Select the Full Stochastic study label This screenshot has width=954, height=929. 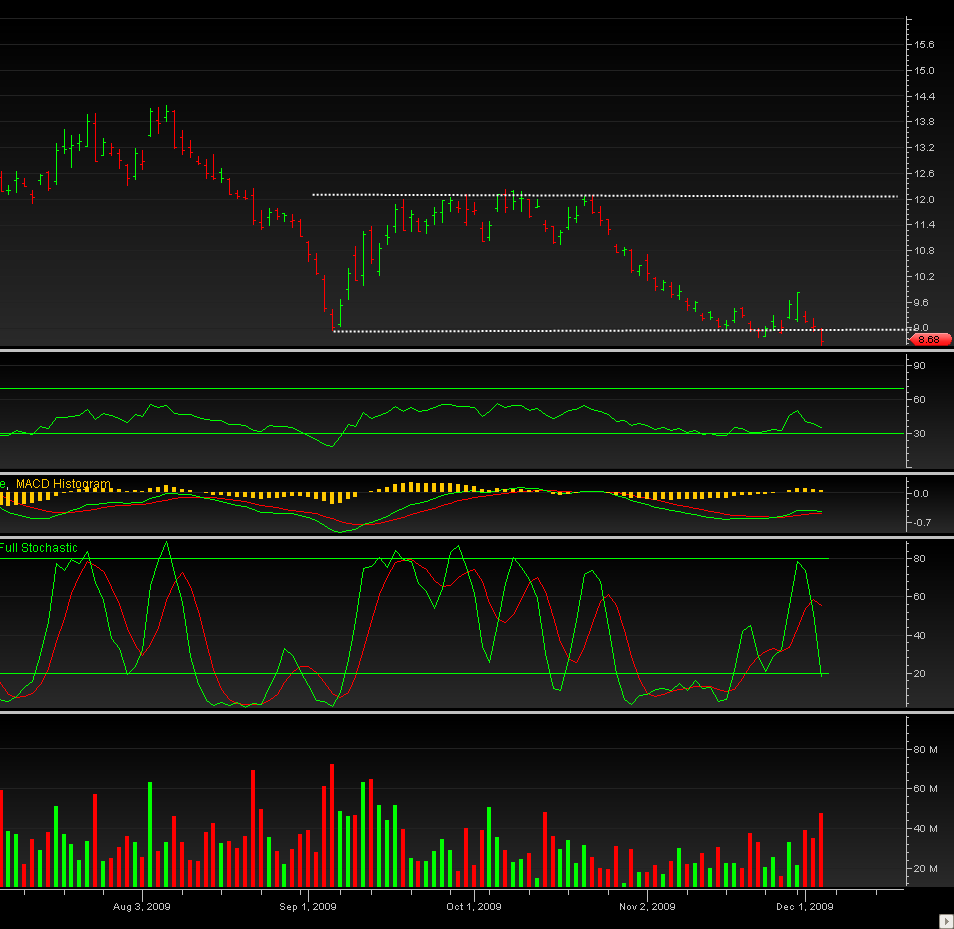[x=39, y=548]
